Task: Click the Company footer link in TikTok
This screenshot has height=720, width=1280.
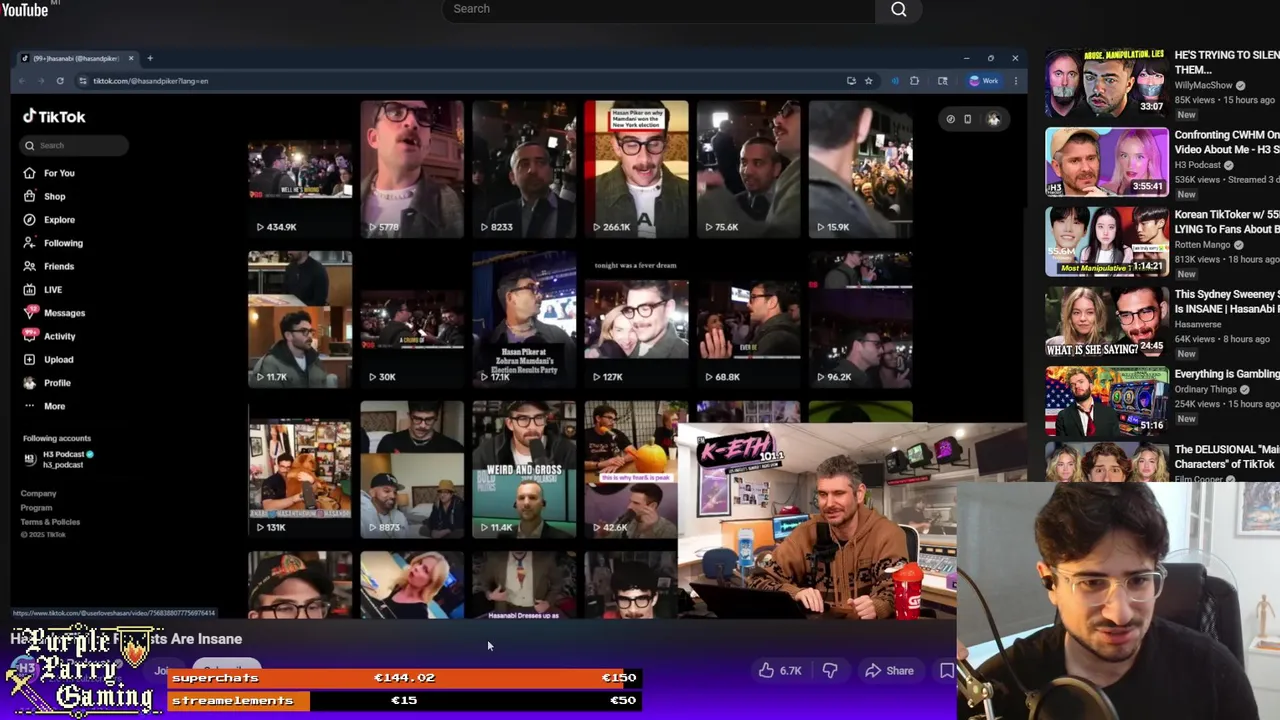Action: pos(38,493)
